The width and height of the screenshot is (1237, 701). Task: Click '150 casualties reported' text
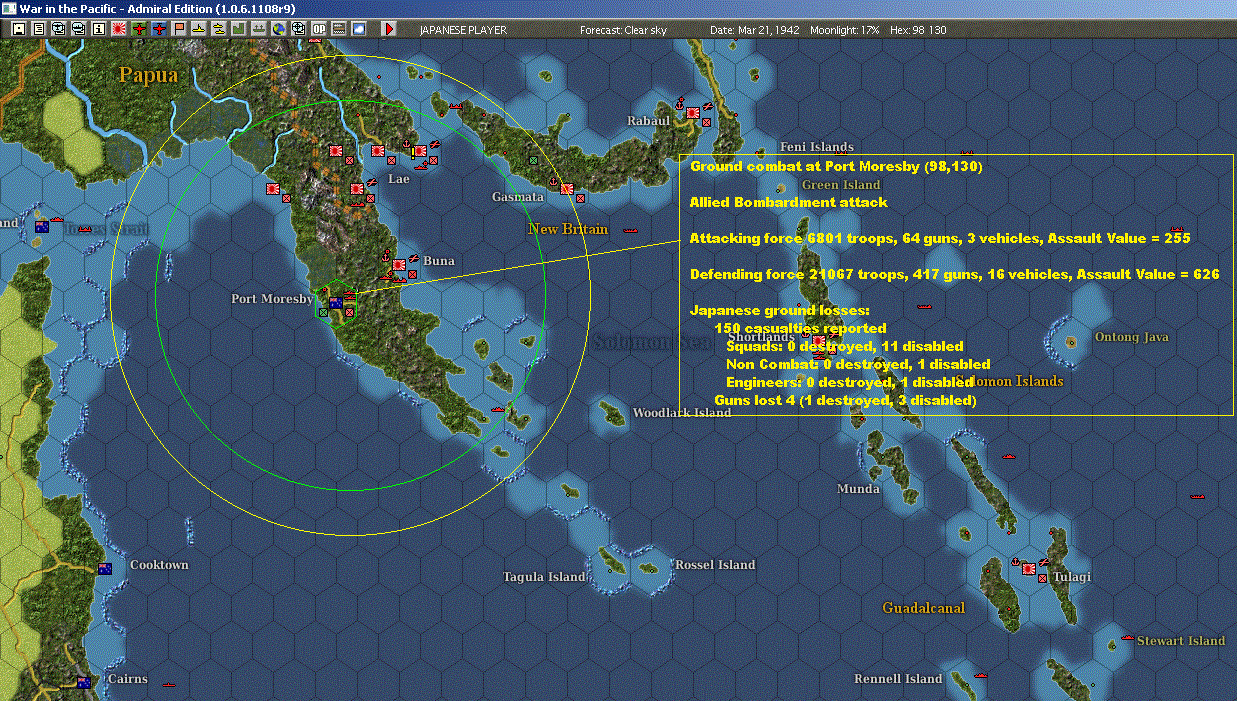(800, 328)
